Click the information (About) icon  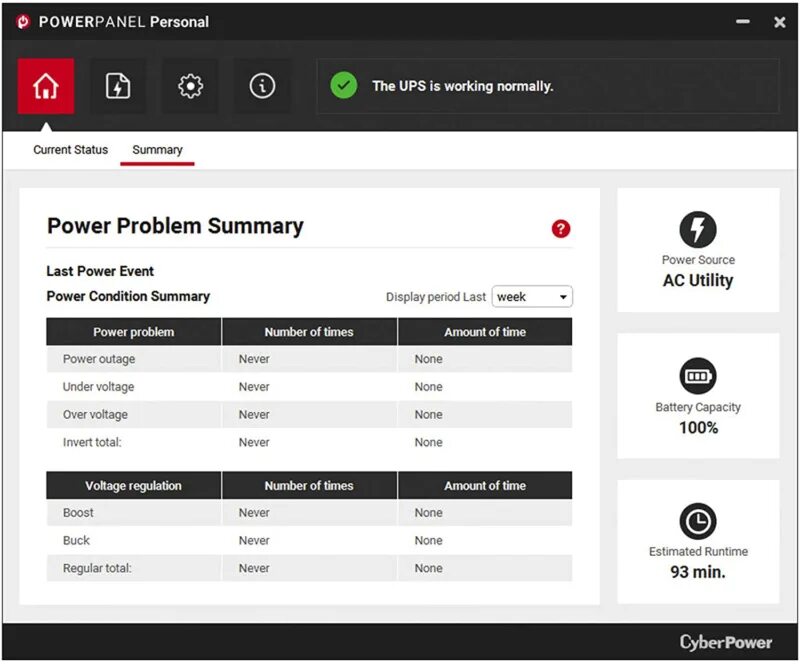(x=262, y=86)
